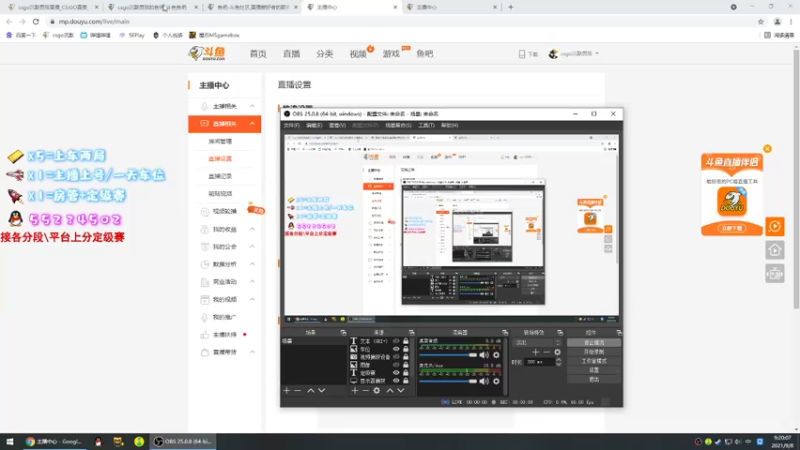This screenshot has width=800, height=450.
Task: Move source down arrow in OBS Sources panel
Action: click(x=401, y=390)
